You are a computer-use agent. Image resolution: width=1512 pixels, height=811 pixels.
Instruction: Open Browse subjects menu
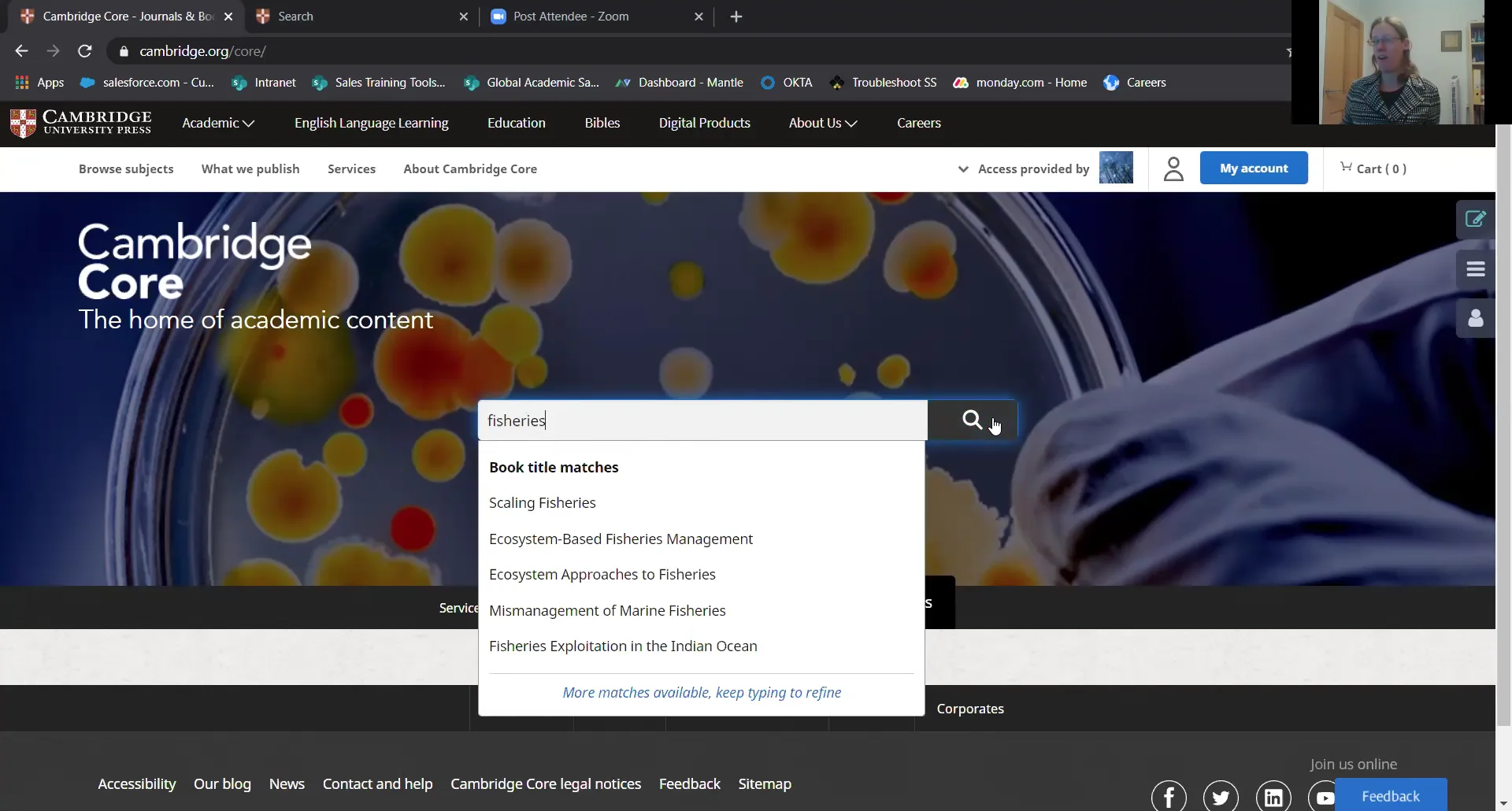point(126,168)
